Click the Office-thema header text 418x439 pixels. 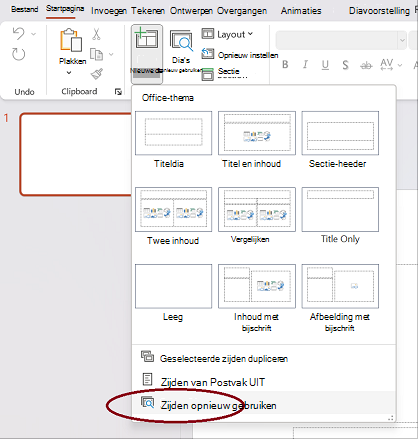click(168, 98)
